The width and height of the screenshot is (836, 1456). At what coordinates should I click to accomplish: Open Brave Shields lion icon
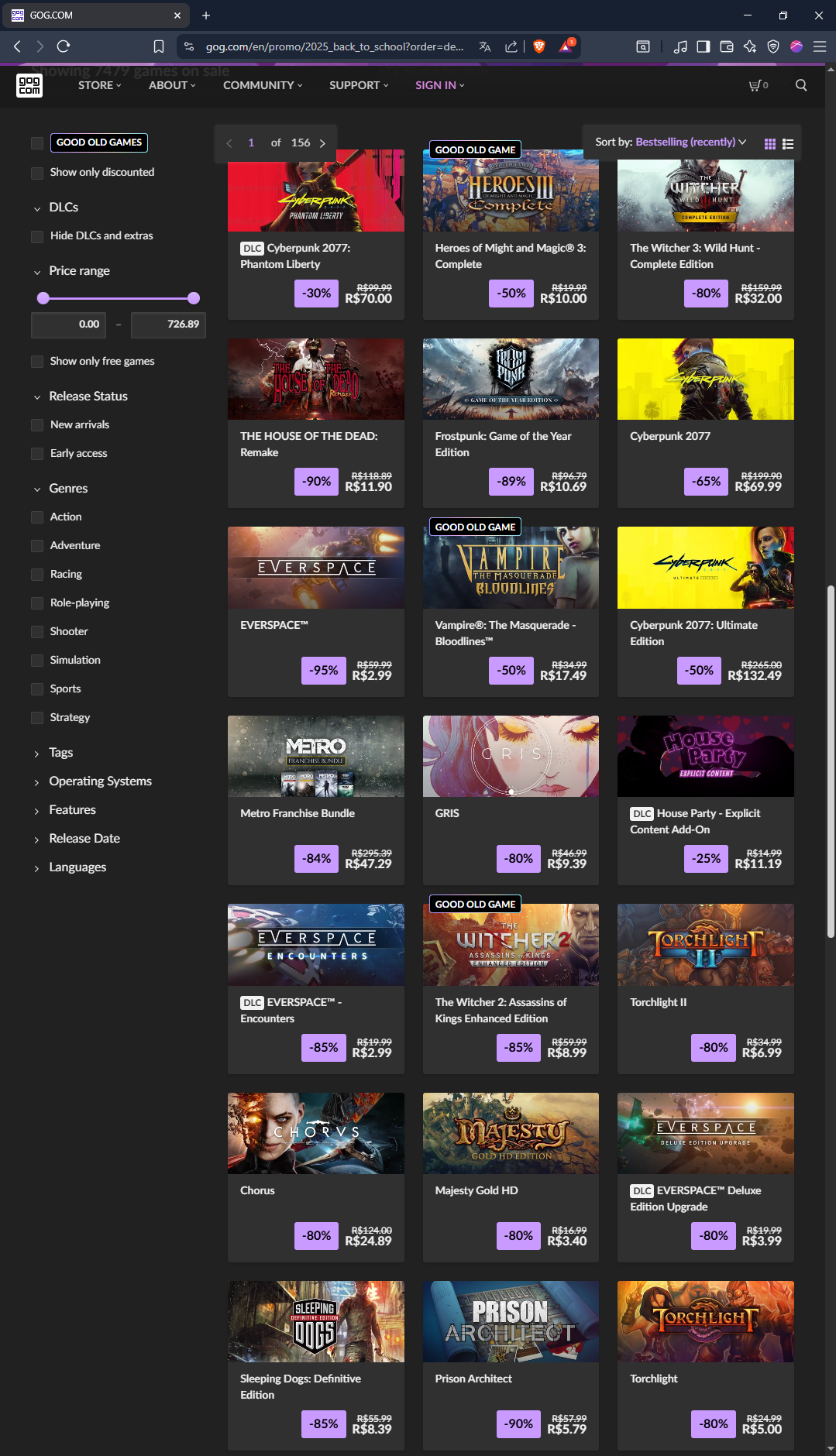pos(539,46)
